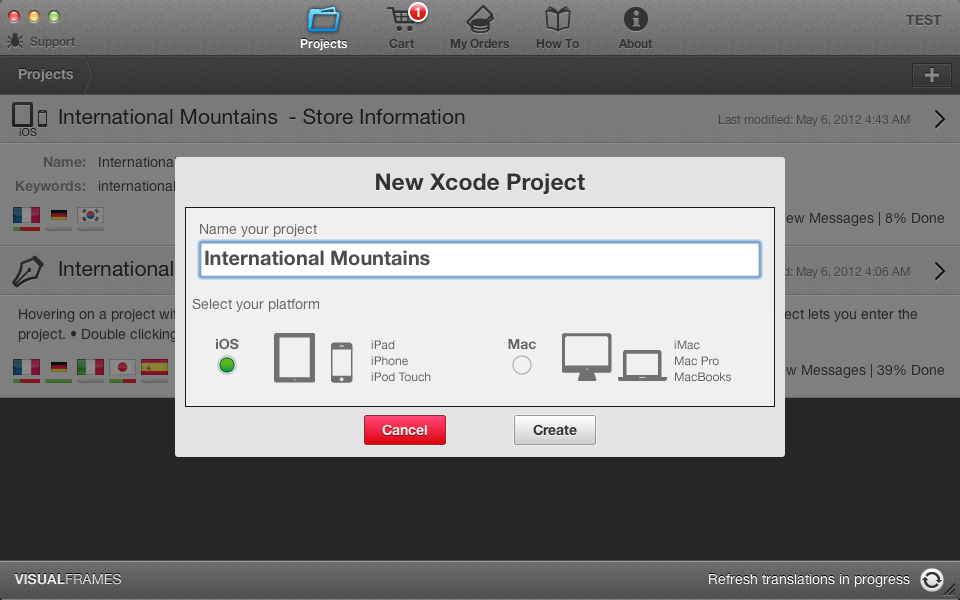Image resolution: width=960 pixels, height=600 pixels.
Task: Expand International Mountains Store Information arrow
Action: click(940, 119)
